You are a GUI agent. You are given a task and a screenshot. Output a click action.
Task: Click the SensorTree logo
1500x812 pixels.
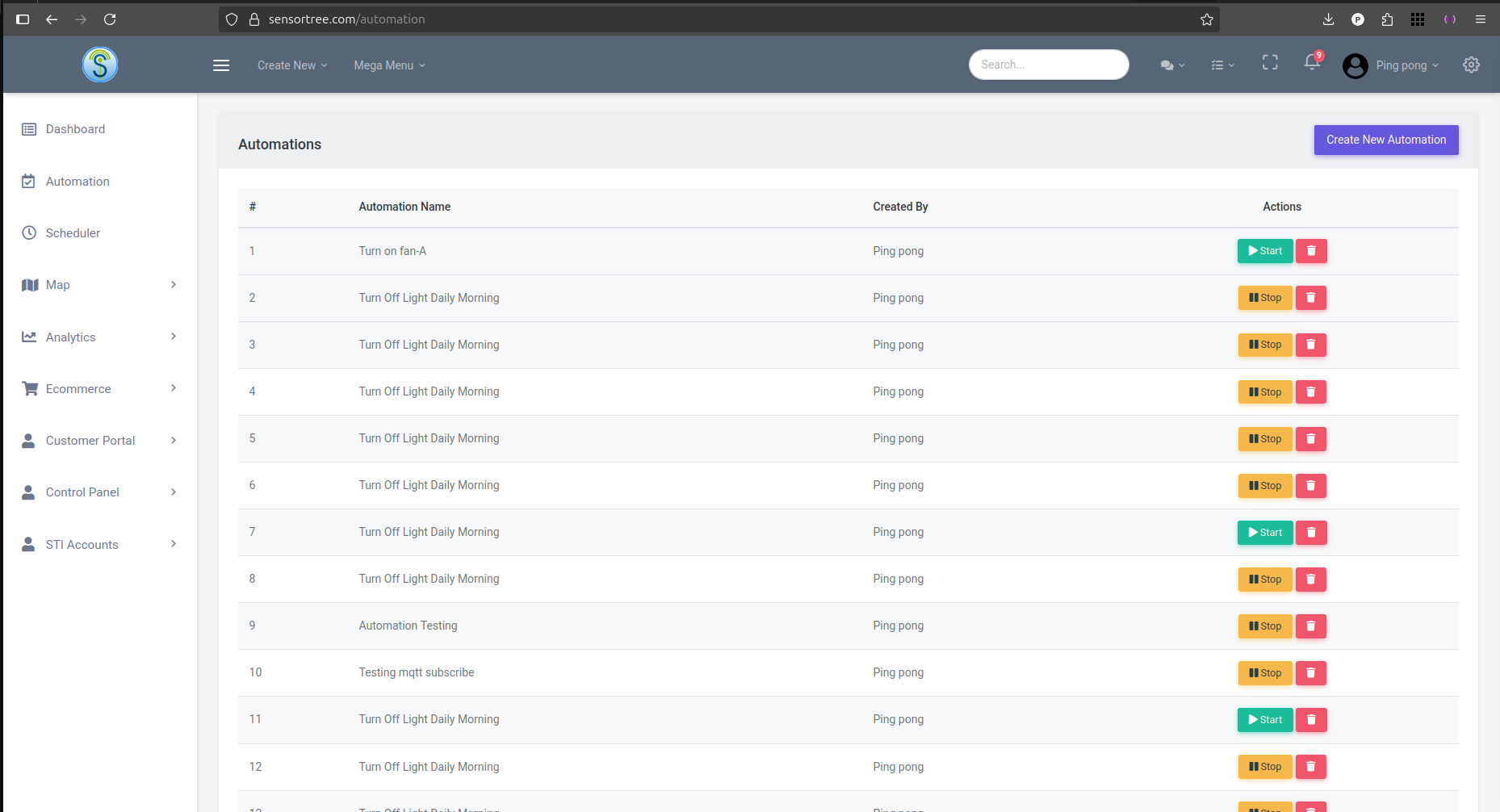point(99,65)
